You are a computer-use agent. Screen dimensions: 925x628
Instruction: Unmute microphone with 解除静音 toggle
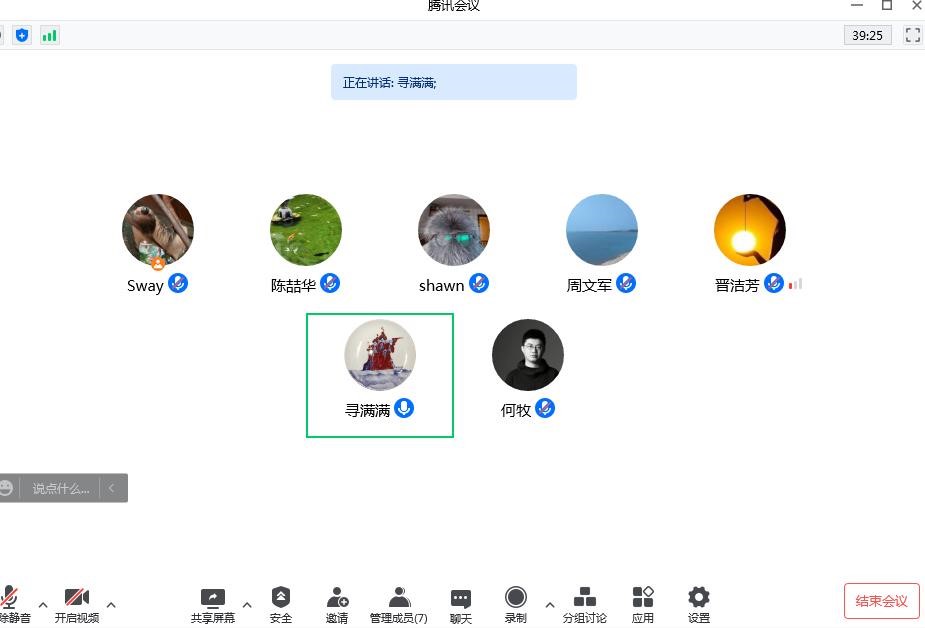(x=13, y=605)
